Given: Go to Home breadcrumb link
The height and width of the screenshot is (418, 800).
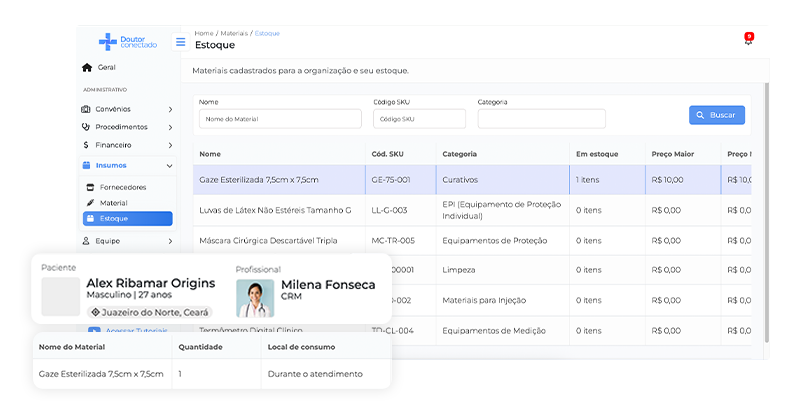Looking at the screenshot, I should 204,33.
